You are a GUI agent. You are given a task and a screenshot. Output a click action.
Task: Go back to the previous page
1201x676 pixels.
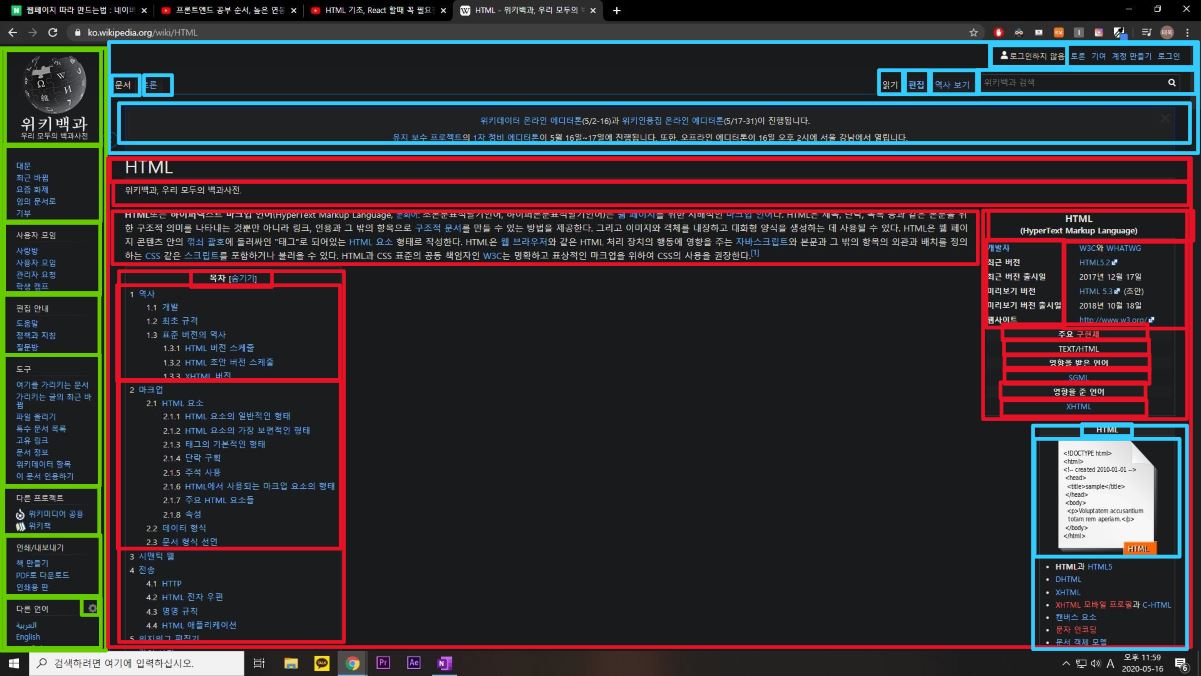coord(12,32)
